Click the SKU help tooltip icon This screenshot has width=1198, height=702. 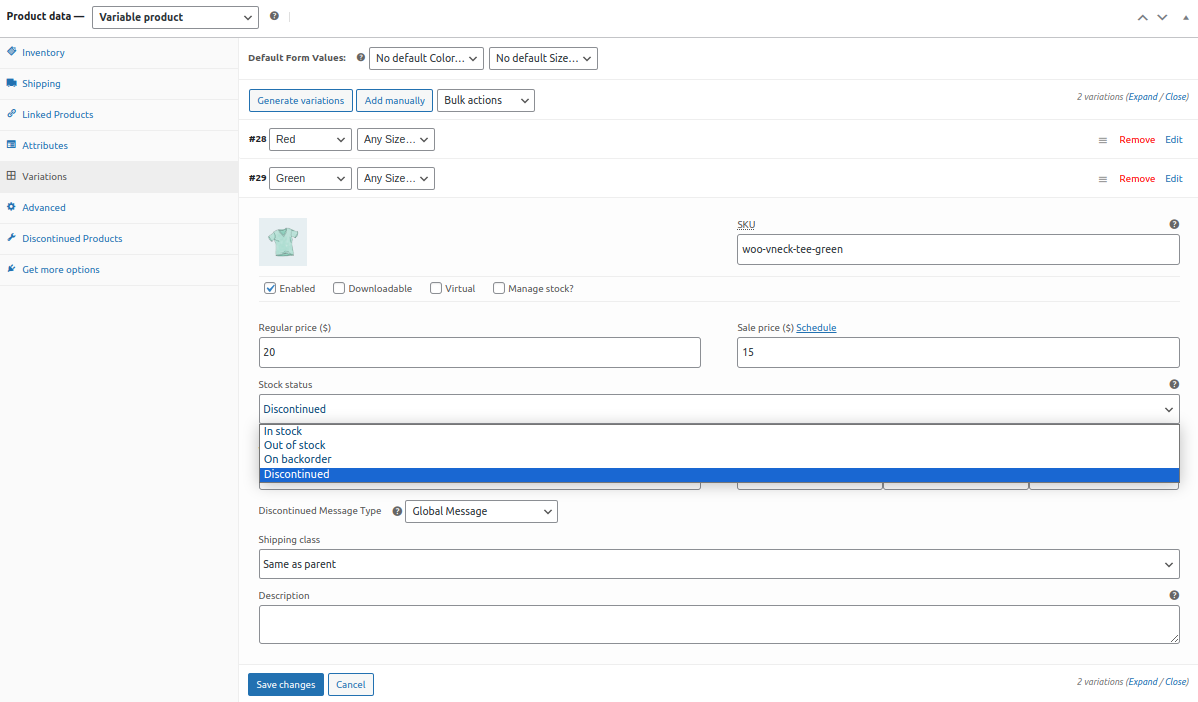click(1174, 225)
